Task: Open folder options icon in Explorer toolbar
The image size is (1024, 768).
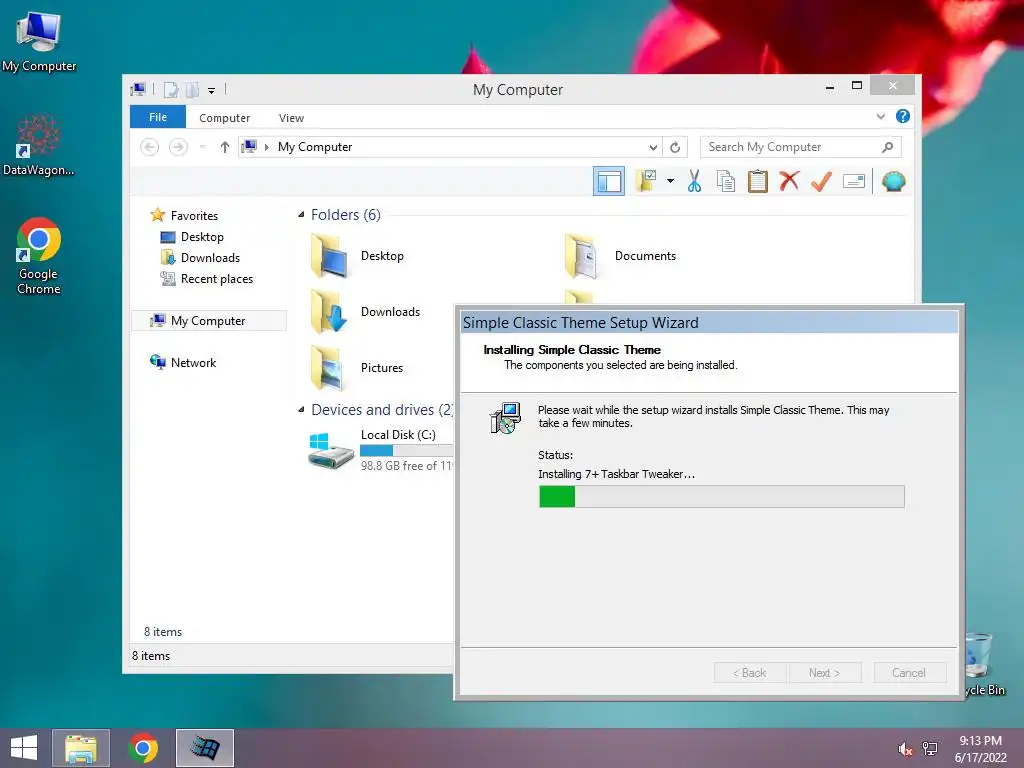Action: pyautogui.click(x=647, y=181)
